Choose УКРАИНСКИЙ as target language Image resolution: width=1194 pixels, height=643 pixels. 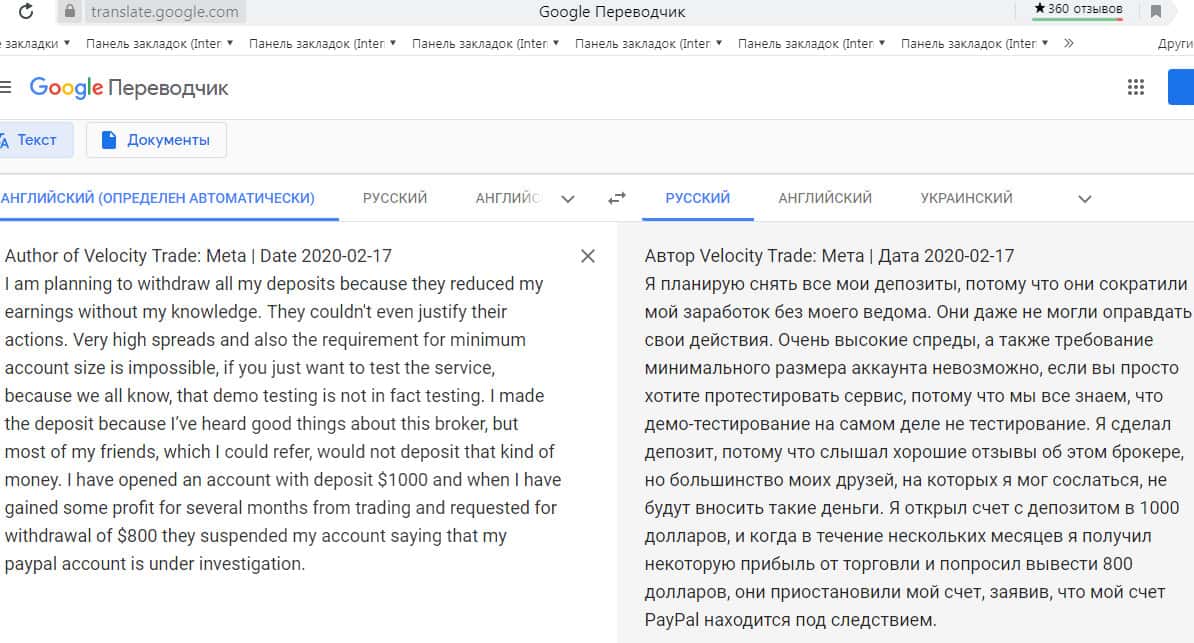[965, 198]
